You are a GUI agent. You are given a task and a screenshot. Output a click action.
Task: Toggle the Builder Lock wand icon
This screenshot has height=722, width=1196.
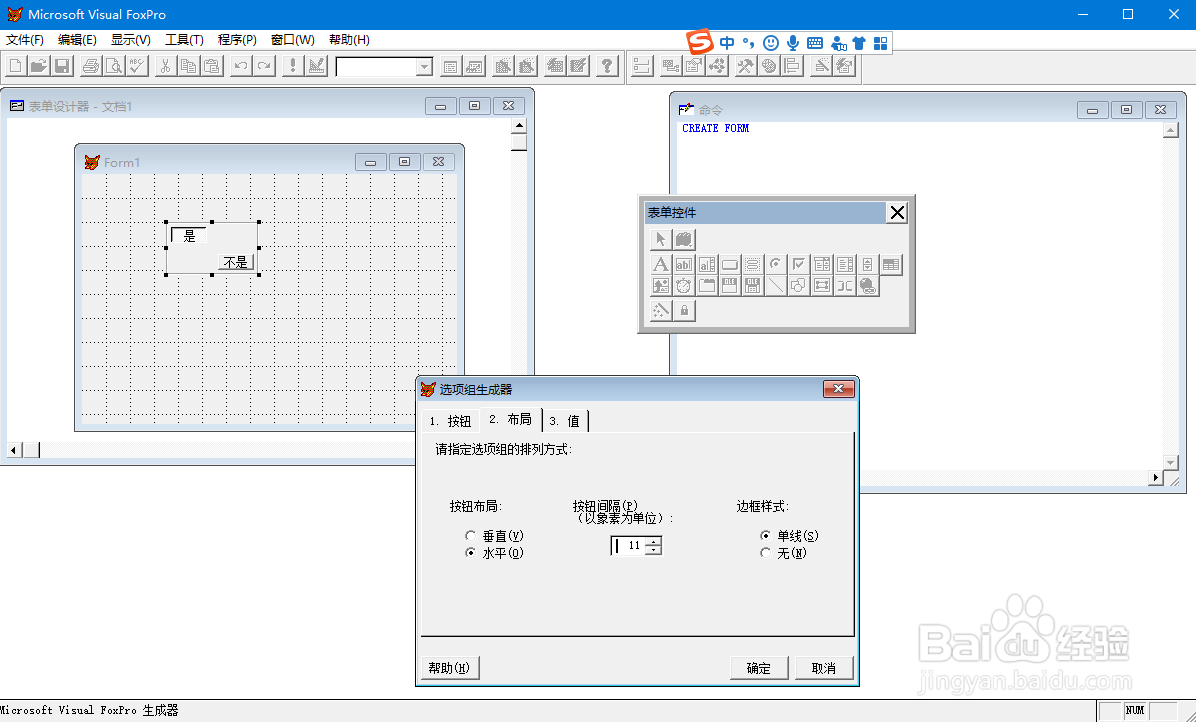tap(661, 310)
